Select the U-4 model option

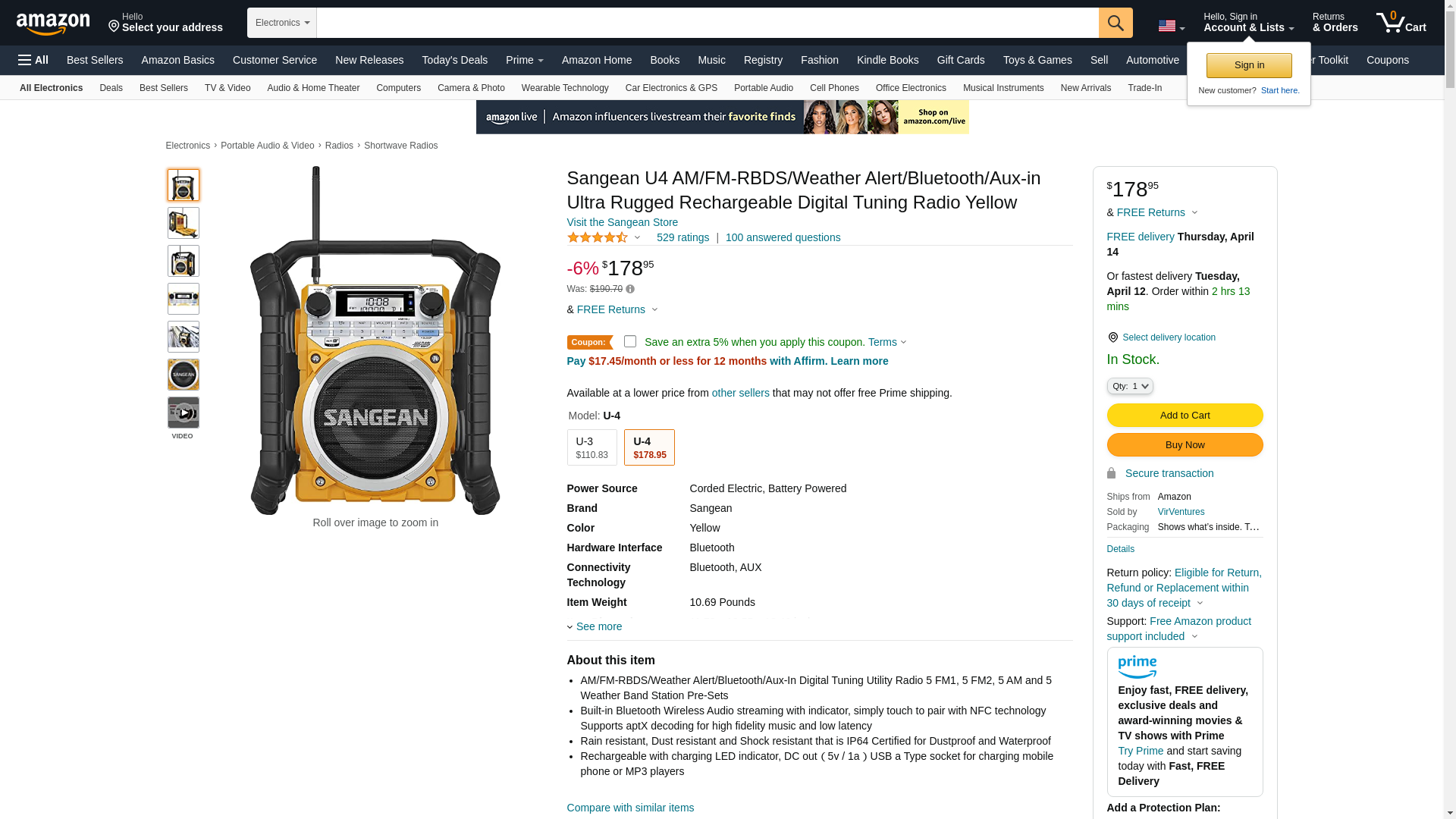point(649,447)
